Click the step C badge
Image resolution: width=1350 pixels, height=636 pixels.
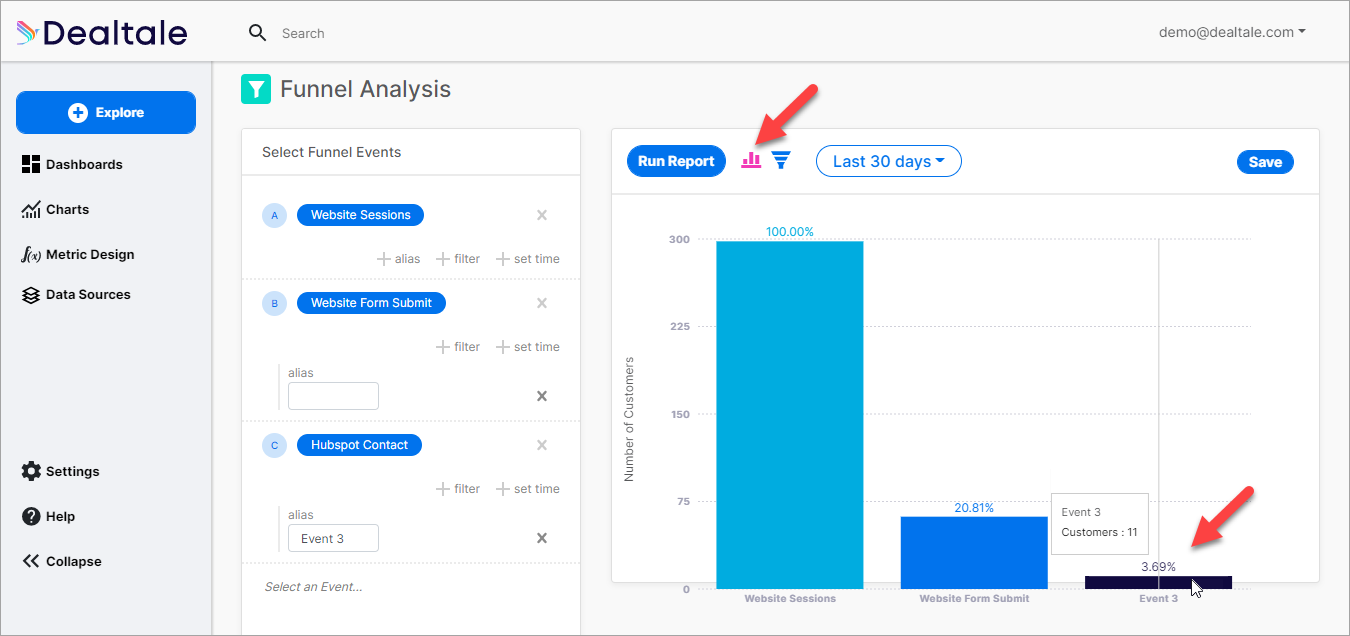click(275, 445)
